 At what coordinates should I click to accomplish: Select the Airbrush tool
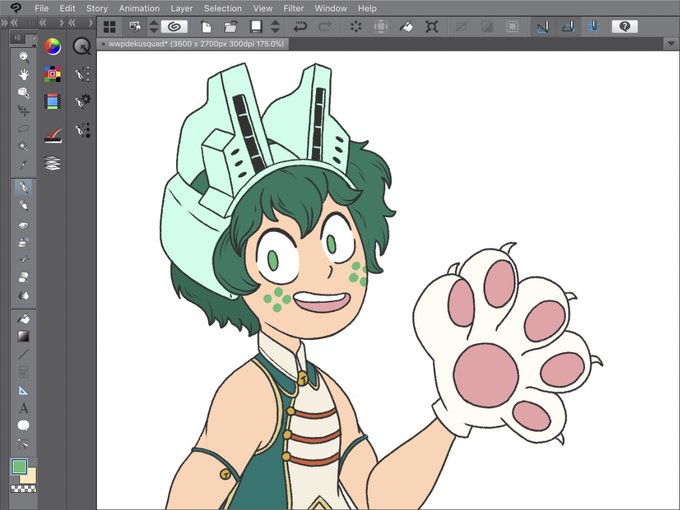point(23,242)
